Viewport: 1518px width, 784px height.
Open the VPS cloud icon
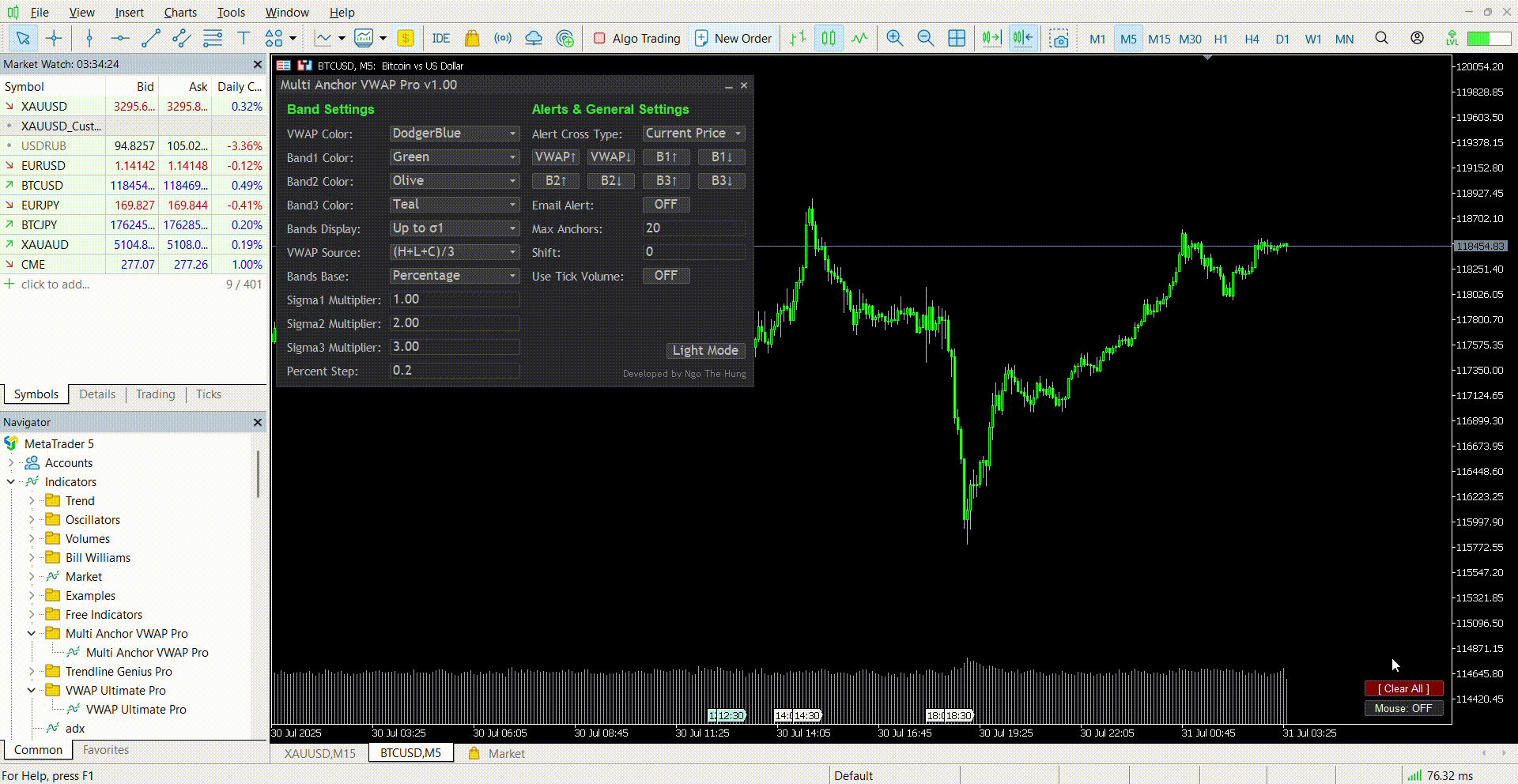pos(534,38)
